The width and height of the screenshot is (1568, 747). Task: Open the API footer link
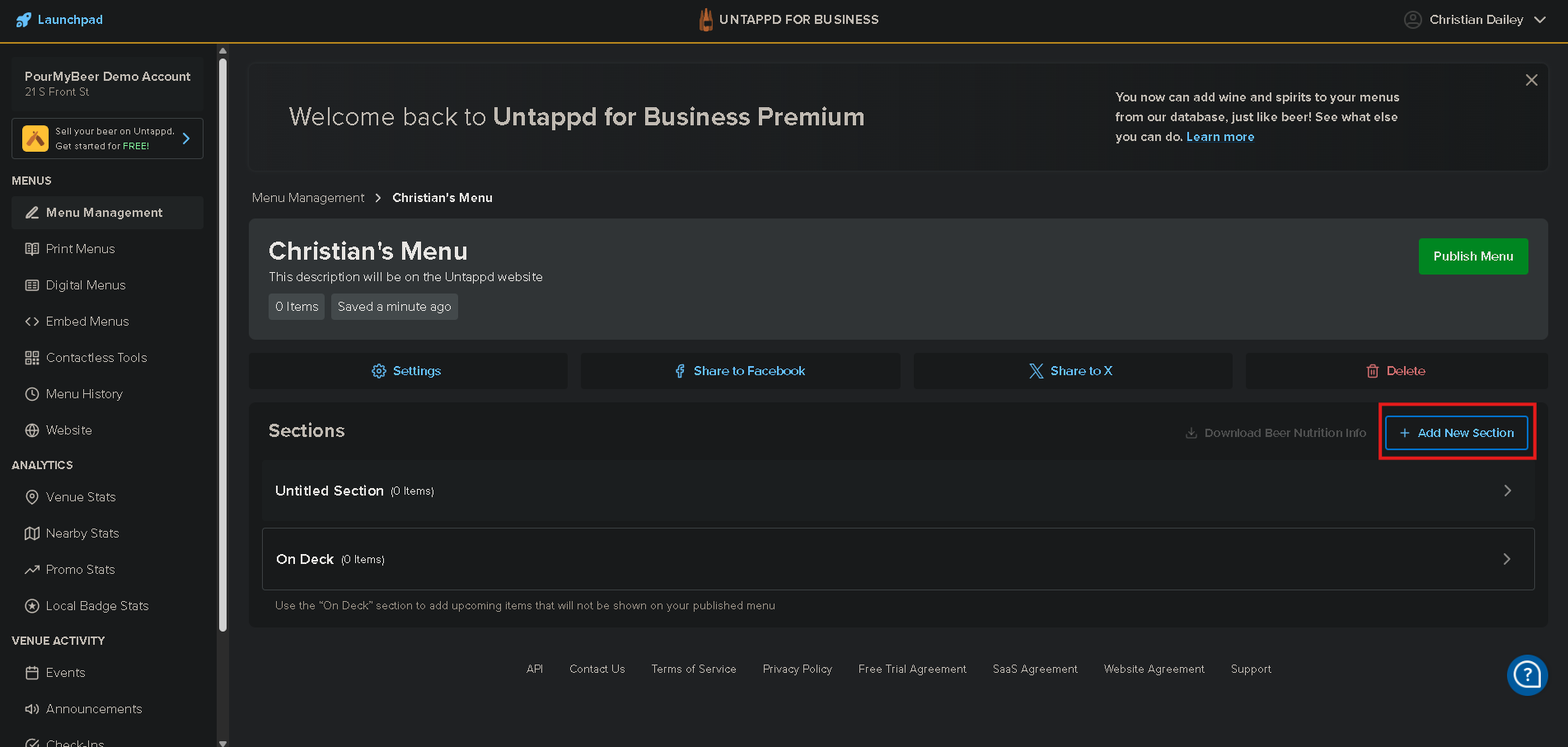[535, 669]
